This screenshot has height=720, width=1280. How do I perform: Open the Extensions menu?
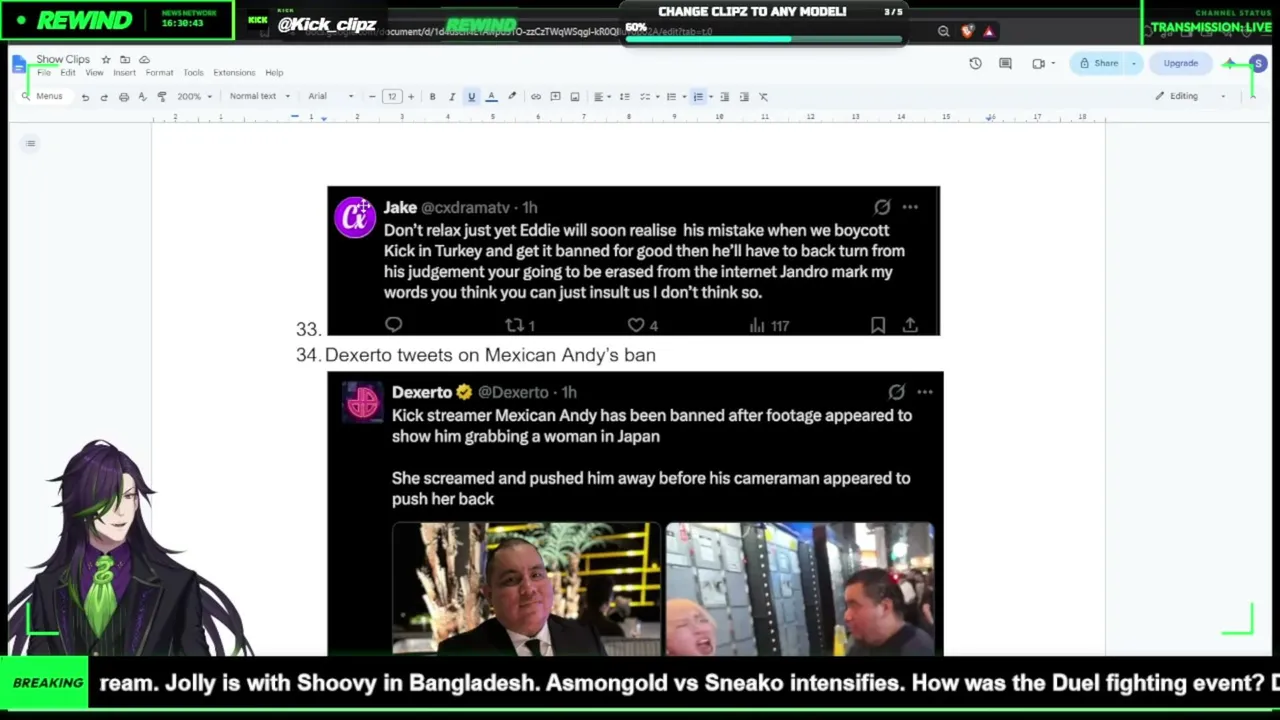pyautogui.click(x=234, y=73)
